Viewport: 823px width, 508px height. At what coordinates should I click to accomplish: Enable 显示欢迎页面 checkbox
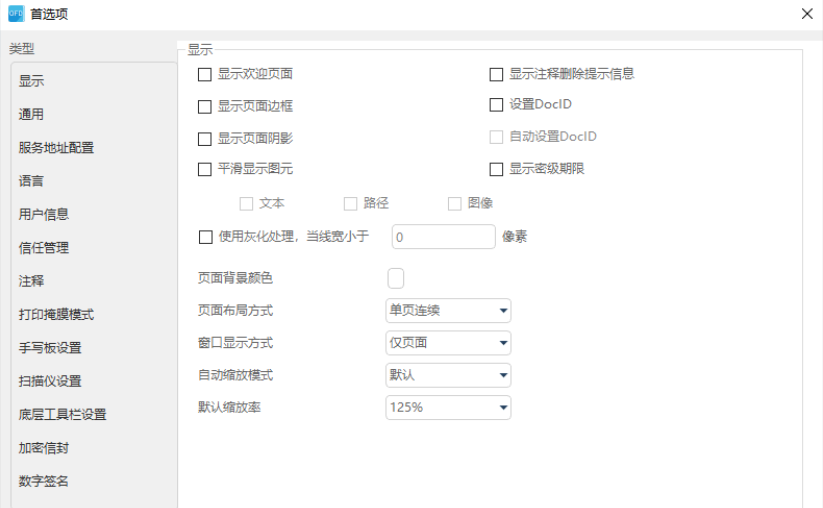(x=205, y=75)
